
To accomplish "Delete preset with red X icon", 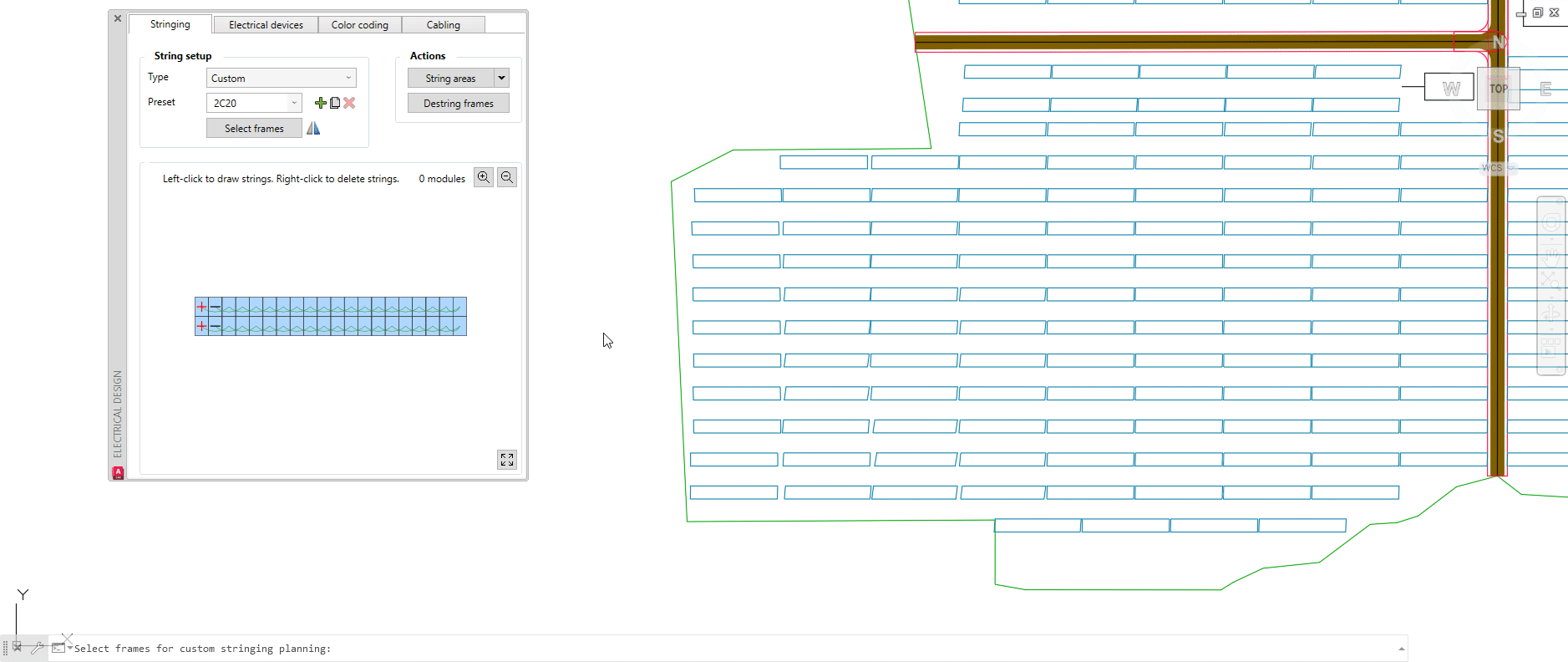I will (x=349, y=103).
